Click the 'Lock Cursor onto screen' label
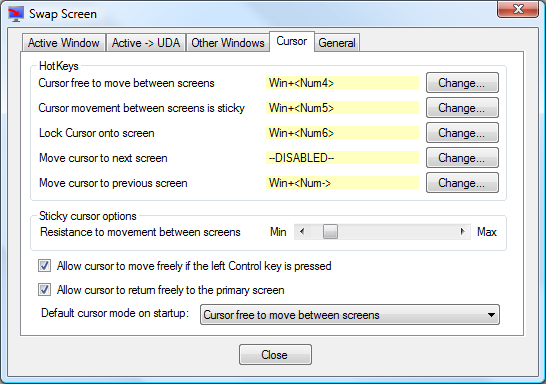The height and width of the screenshot is (384, 546). pos(96,133)
